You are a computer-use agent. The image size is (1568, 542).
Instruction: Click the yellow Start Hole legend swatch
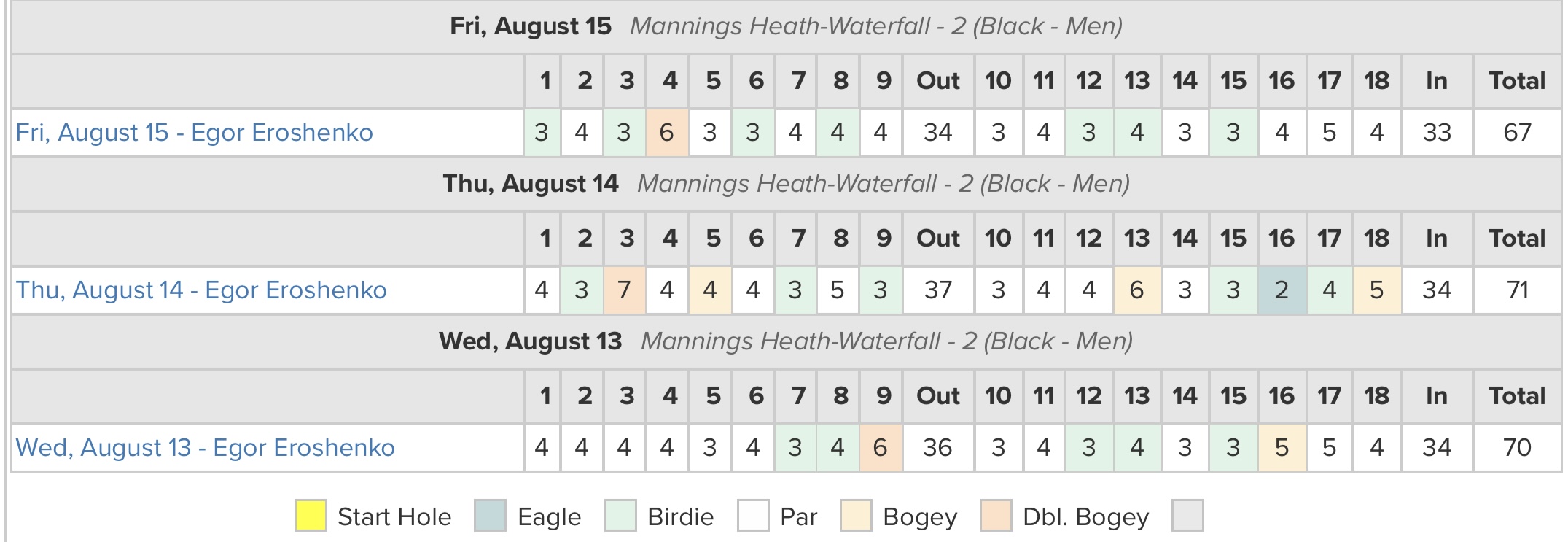click(x=311, y=516)
